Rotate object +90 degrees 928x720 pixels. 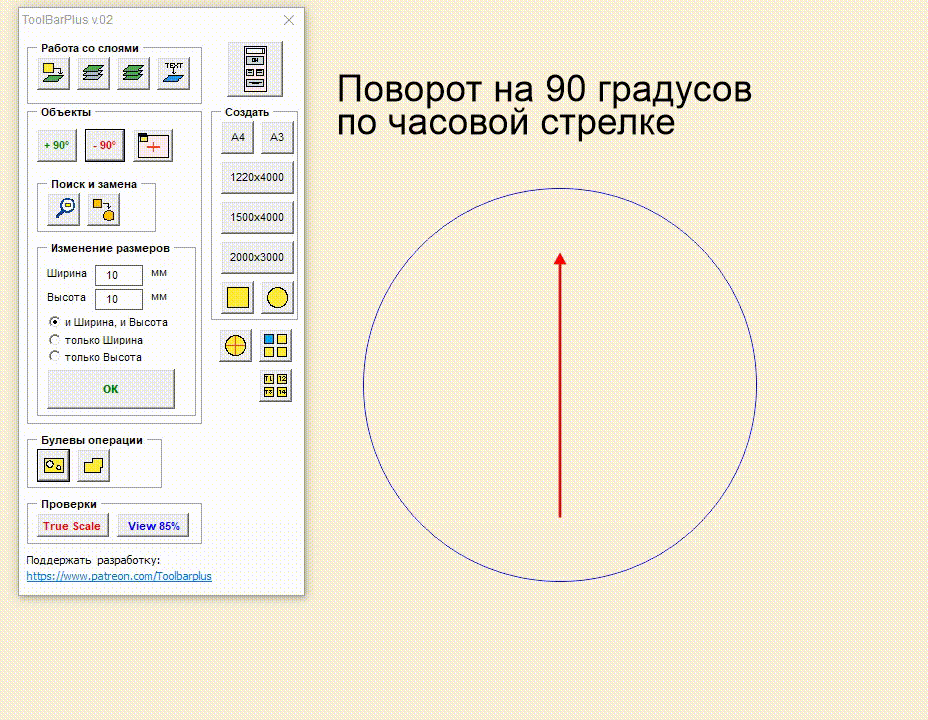(x=55, y=145)
